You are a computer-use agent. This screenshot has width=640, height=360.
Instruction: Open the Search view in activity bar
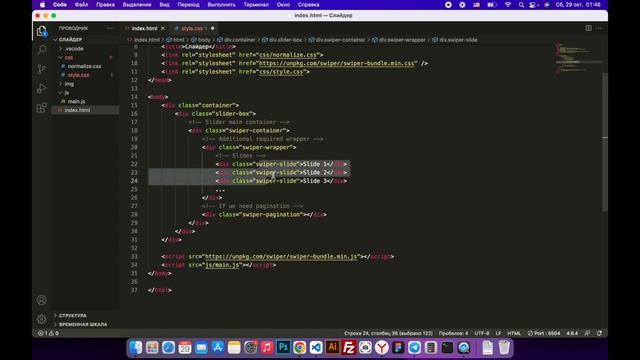[41, 50]
